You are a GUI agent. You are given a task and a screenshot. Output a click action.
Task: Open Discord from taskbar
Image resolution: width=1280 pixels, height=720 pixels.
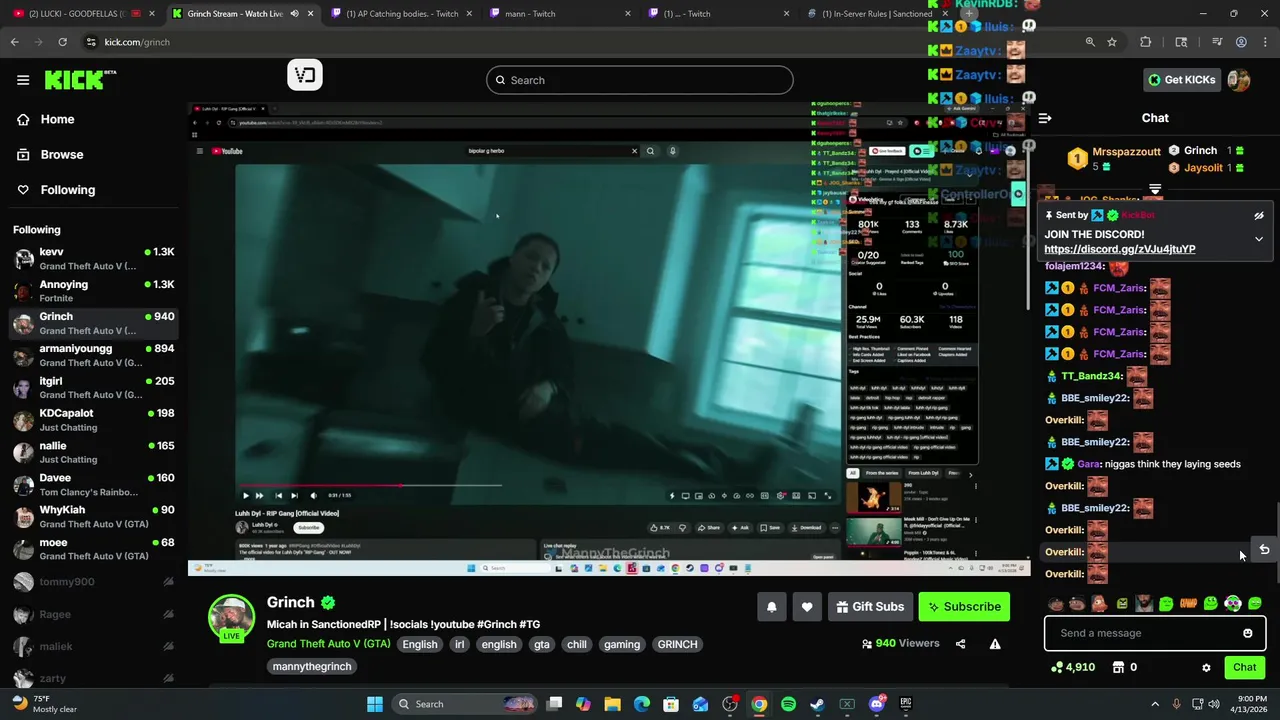[x=877, y=704]
